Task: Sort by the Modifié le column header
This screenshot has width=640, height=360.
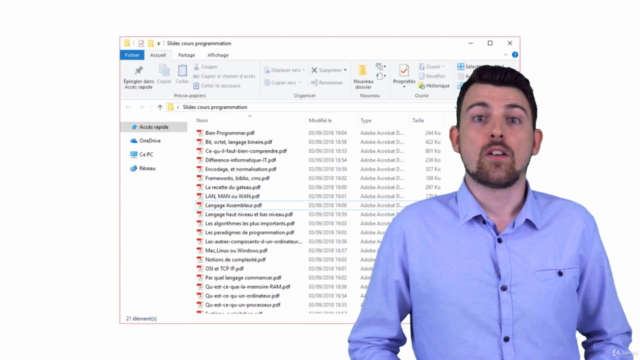Action: click(320, 120)
